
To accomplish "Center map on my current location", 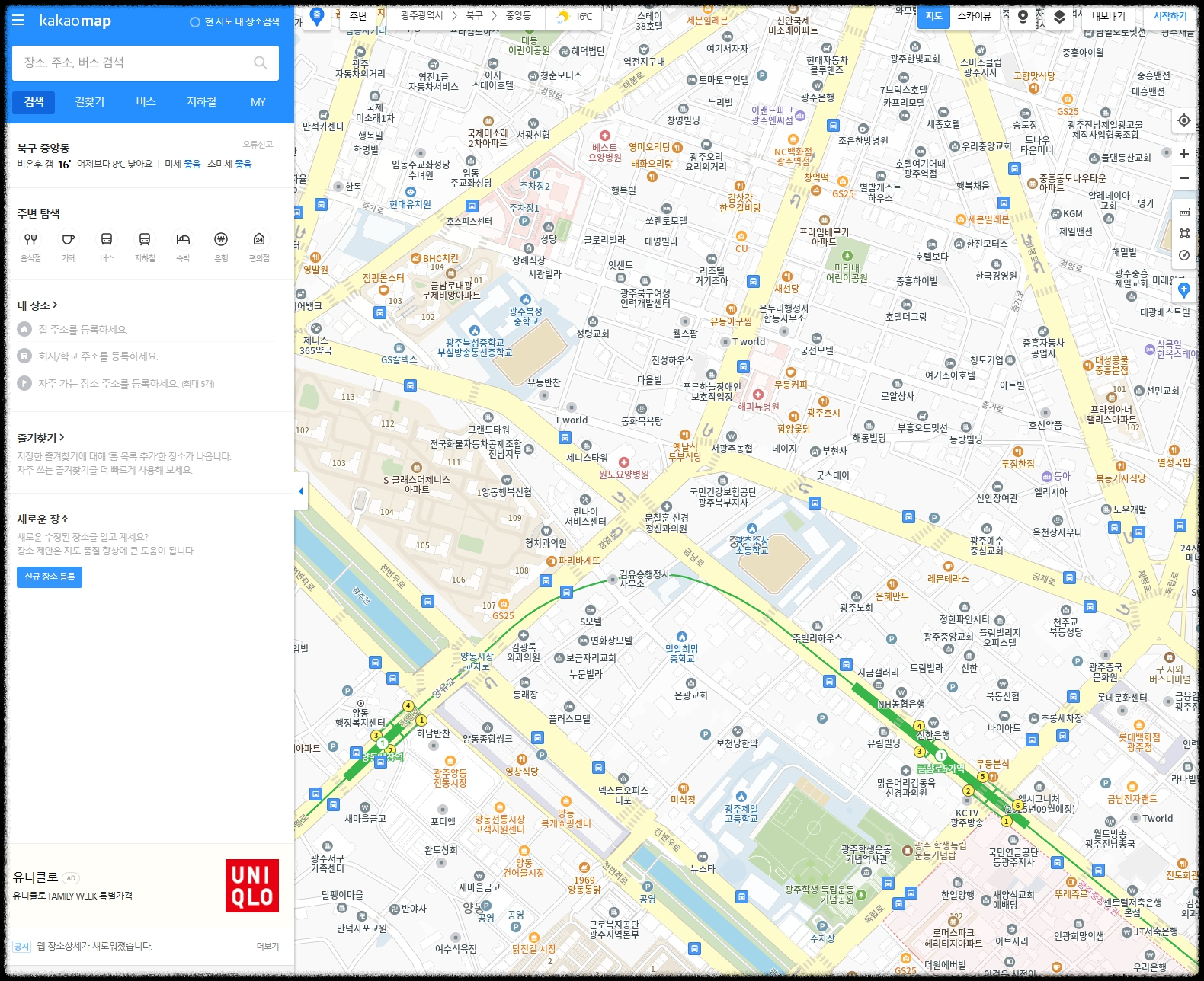I will click(1183, 120).
